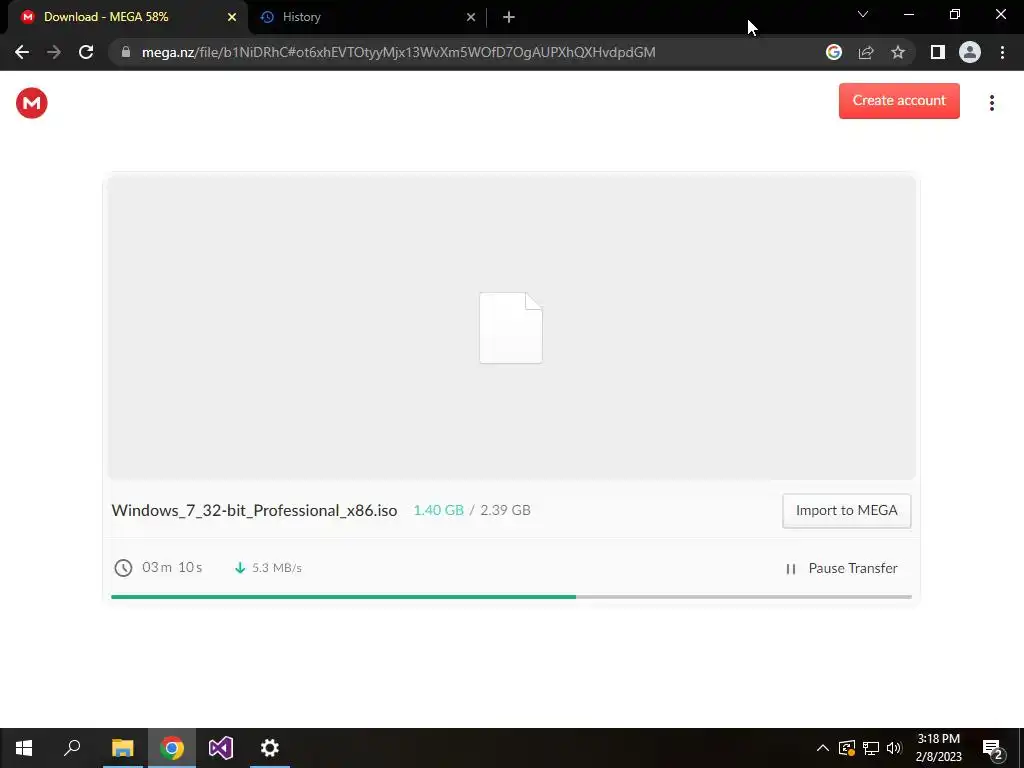Toggle Chrome side panel
This screenshot has width=1024, height=768.
coord(938,52)
